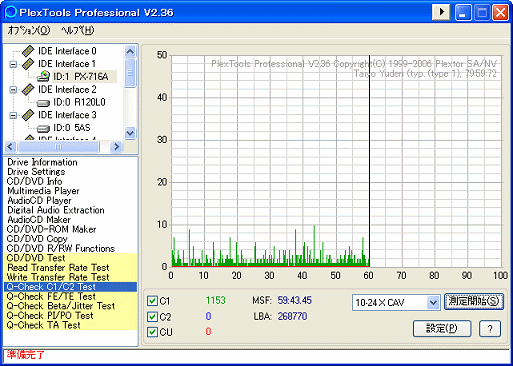Select Write Transfer Rate Test
The image size is (513, 366).
point(58,277)
